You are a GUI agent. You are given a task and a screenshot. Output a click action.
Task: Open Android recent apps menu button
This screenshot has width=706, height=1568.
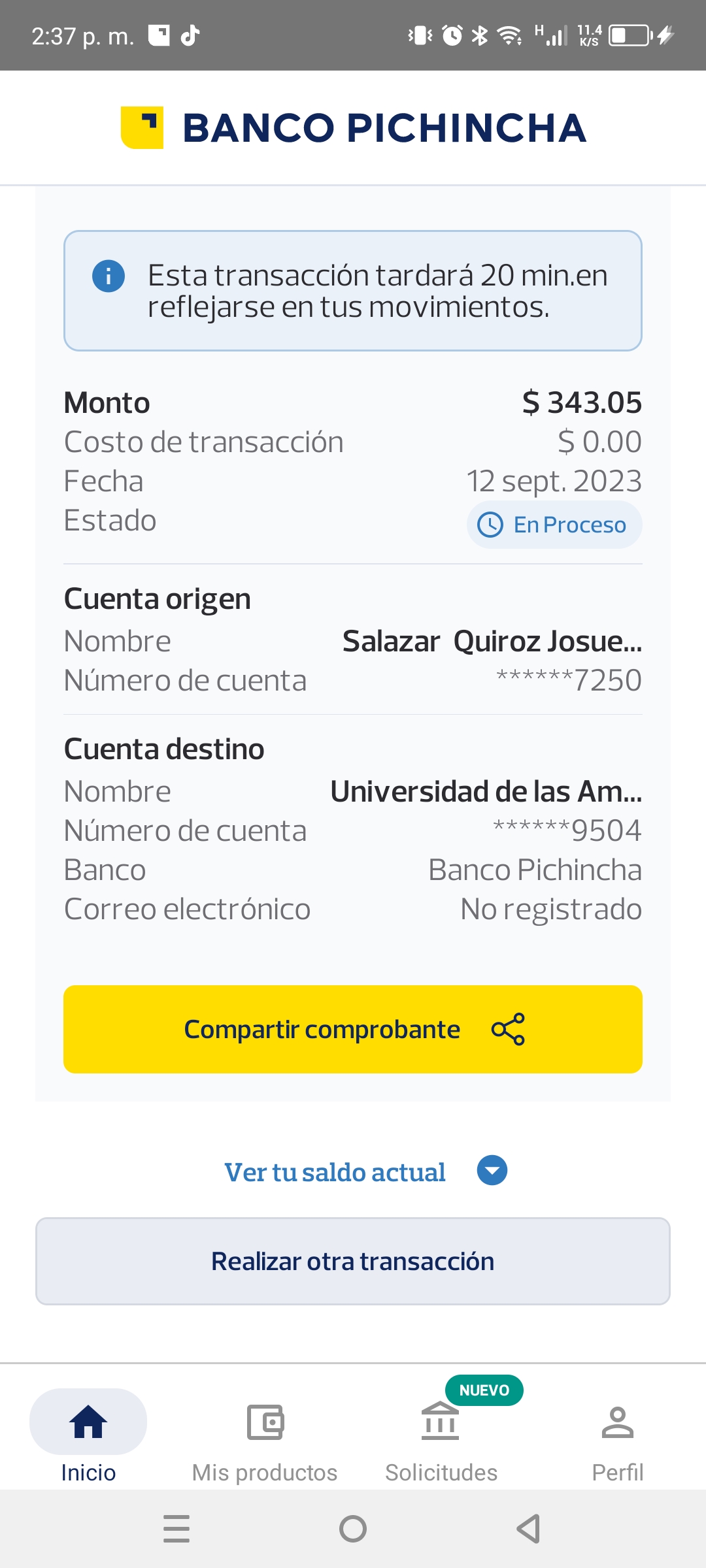tap(176, 1529)
